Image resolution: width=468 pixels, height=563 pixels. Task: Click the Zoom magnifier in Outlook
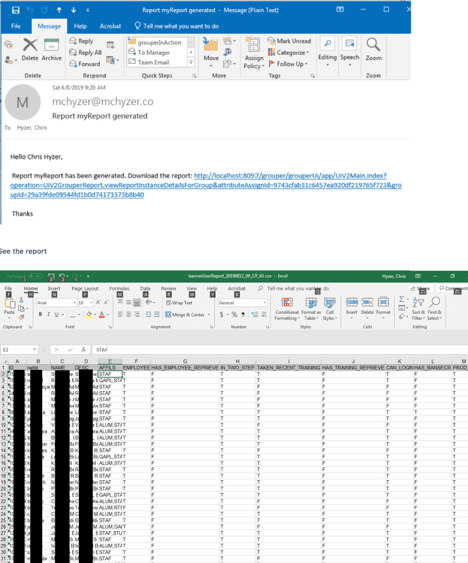pyautogui.click(x=374, y=49)
